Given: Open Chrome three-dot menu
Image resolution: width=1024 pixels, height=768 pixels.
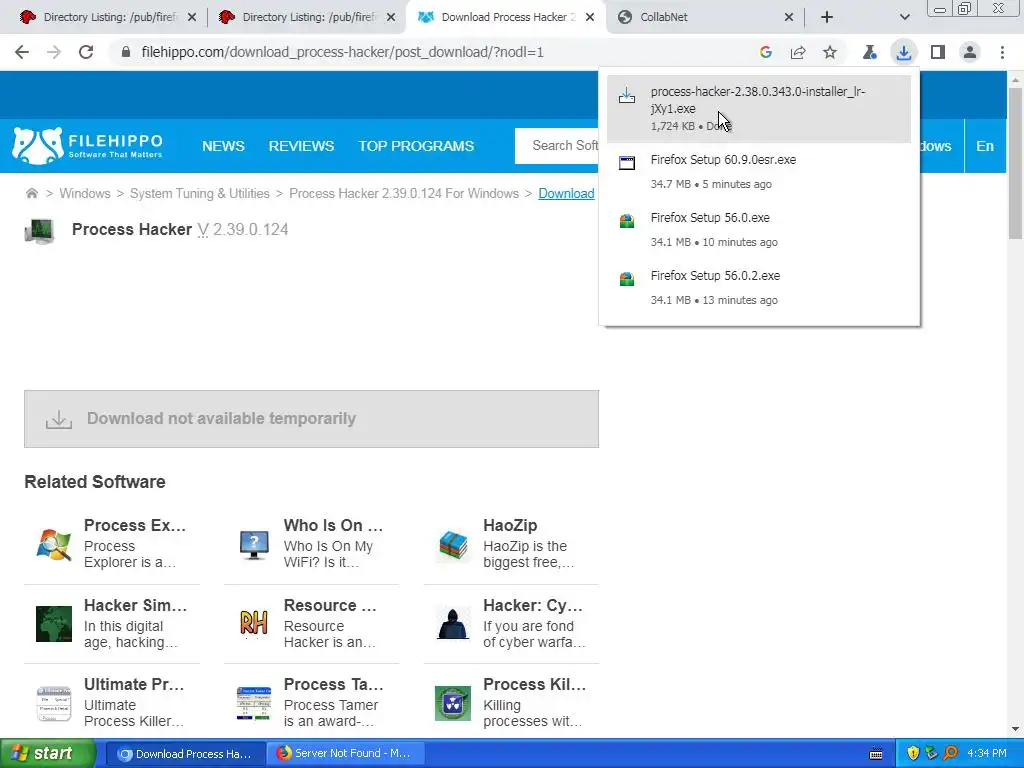Looking at the screenshot, I should [1002, 52].
